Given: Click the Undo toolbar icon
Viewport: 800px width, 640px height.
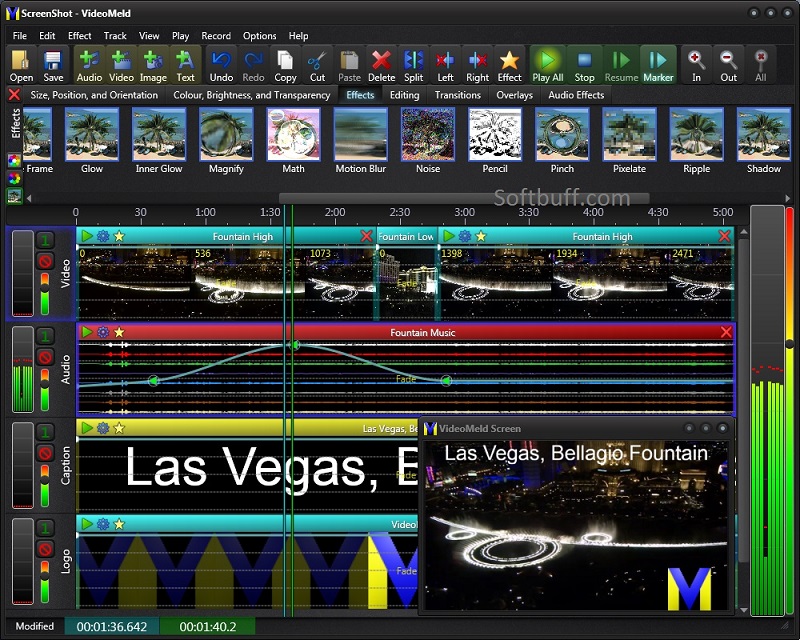Looking at the screenshot, I should pyautogui.click(x=220, y=64).
